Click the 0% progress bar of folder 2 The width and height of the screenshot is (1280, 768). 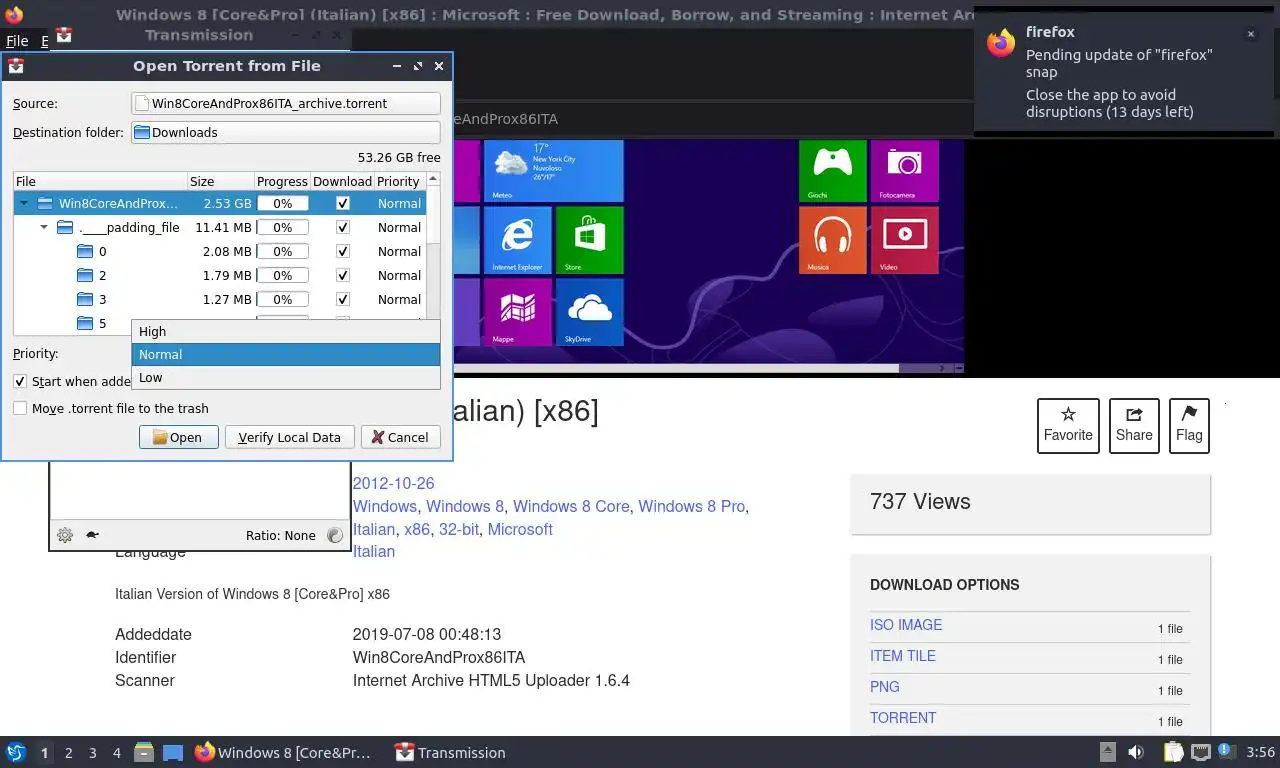point(283,275)
